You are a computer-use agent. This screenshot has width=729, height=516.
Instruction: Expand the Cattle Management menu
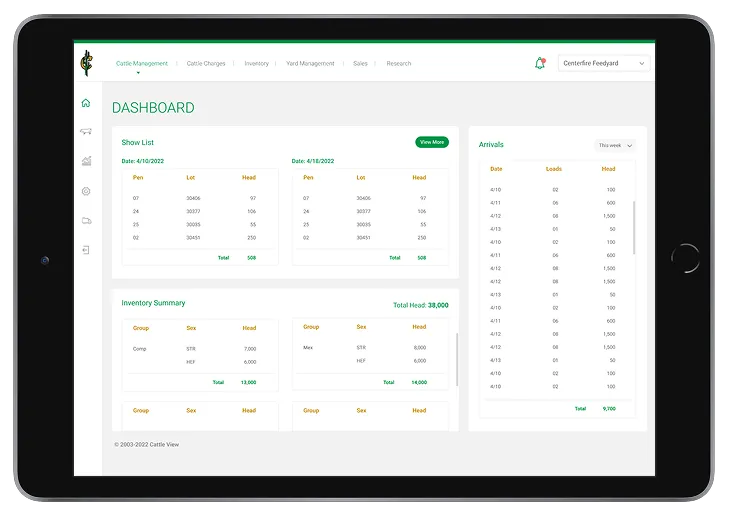click(x=142, y=64)
